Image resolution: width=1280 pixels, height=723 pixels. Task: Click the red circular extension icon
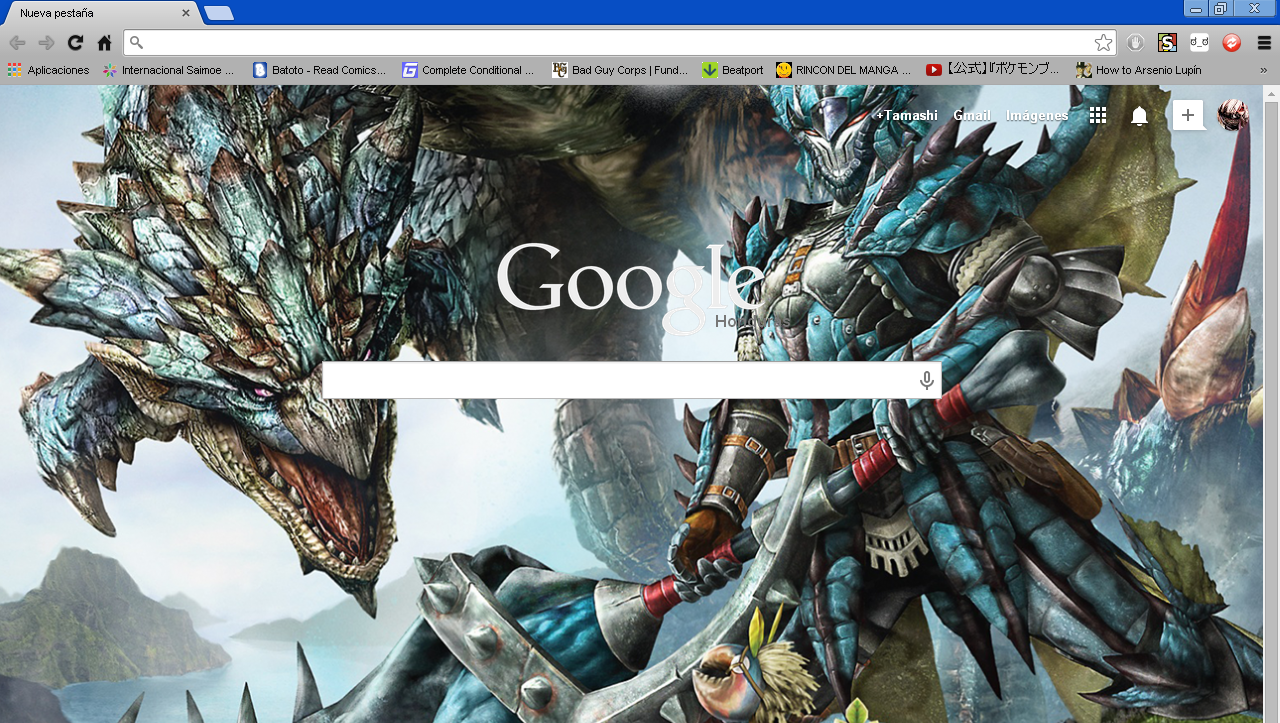point(1232,43)
